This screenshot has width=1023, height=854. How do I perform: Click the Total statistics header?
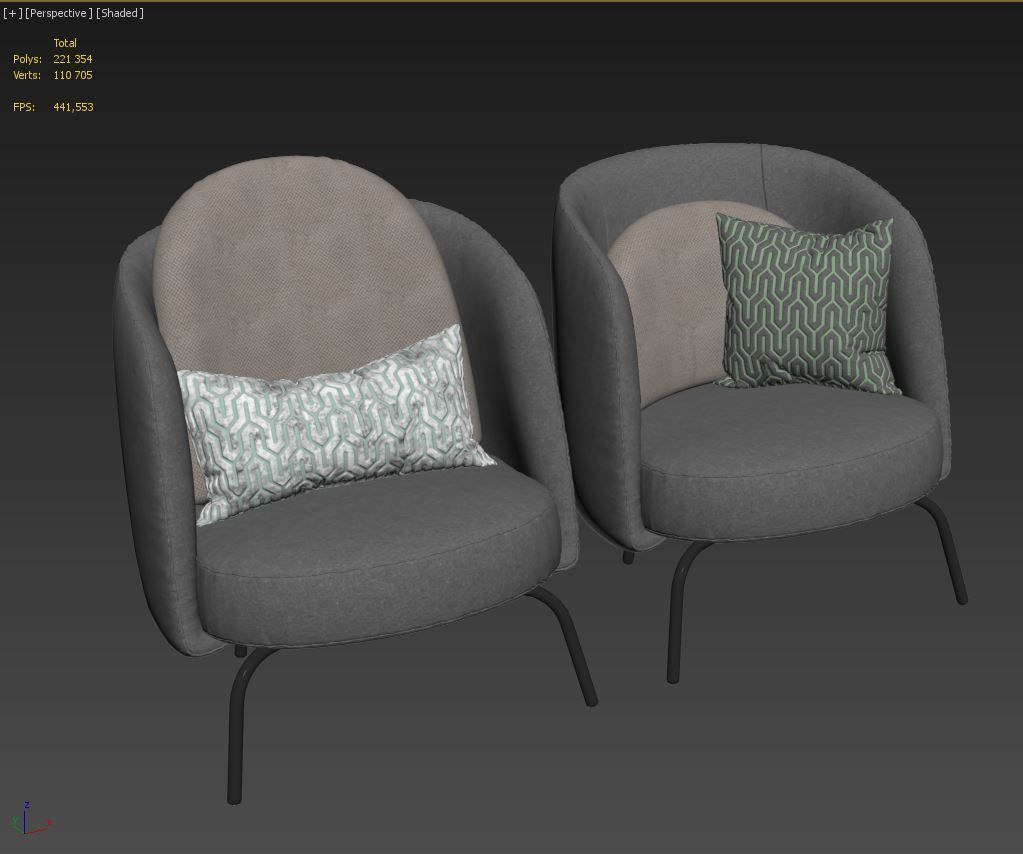[65, 43]
